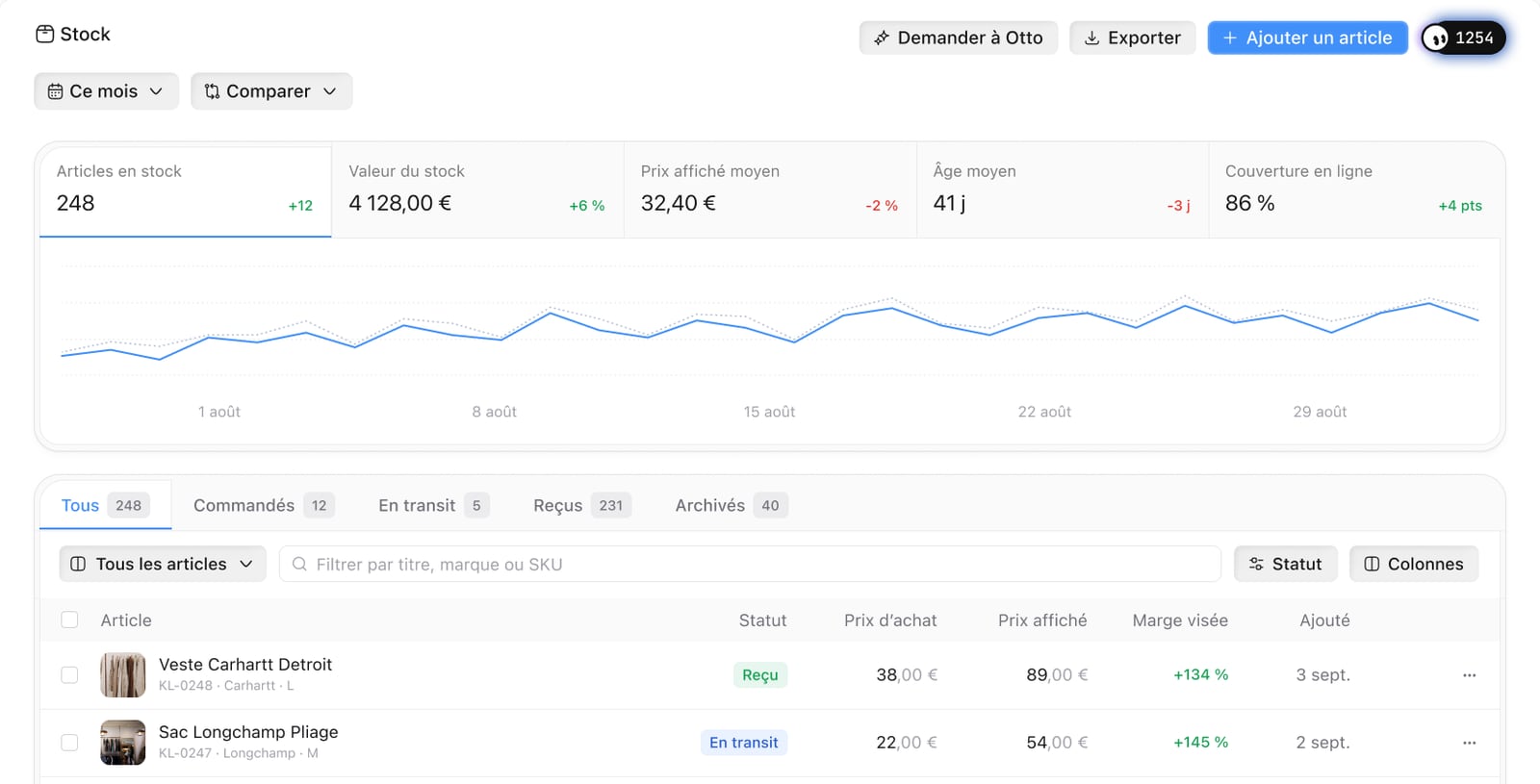Expand the Tous les articles dropdown chevron
The width and height of the screenshot is (1540, 784).
[245, 565]
